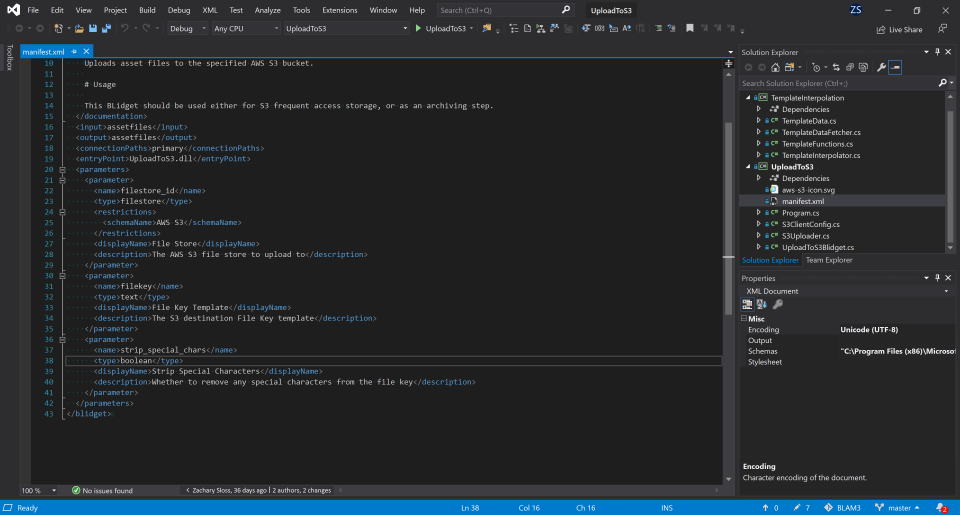Open the Debug configuration dropdown
Viewport: 960px width, 515px height.
pyautogui.click(x=187, y=29)
